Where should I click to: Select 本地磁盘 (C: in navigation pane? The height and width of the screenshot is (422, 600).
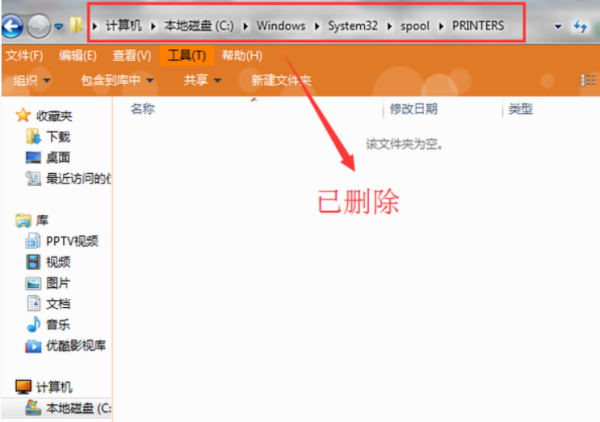coord(79,408)
